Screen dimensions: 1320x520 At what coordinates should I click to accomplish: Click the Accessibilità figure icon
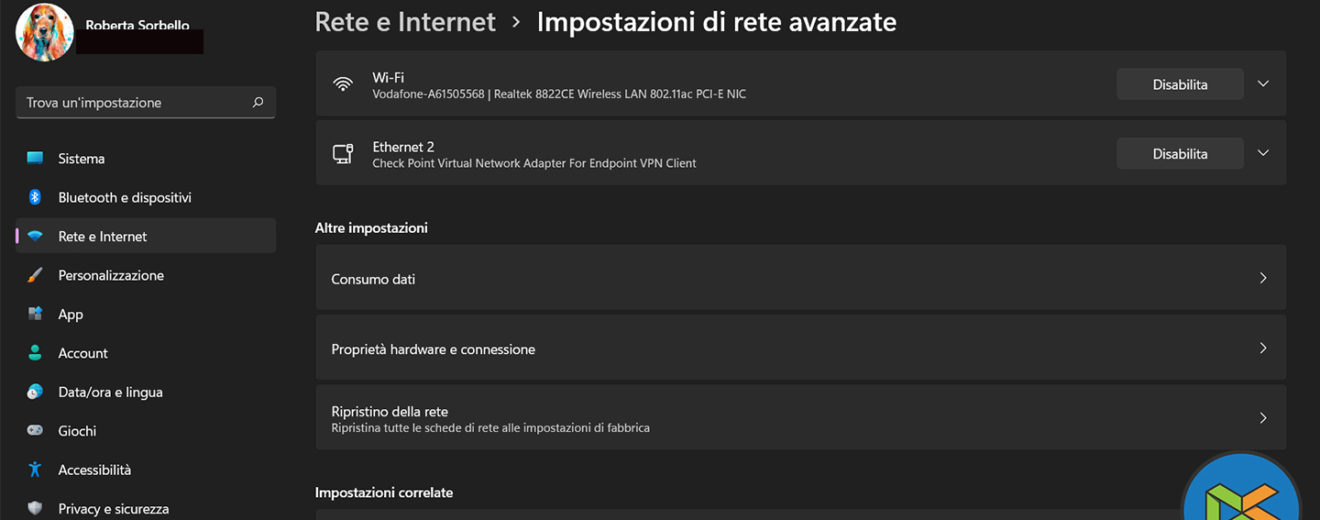pos(35,469)
